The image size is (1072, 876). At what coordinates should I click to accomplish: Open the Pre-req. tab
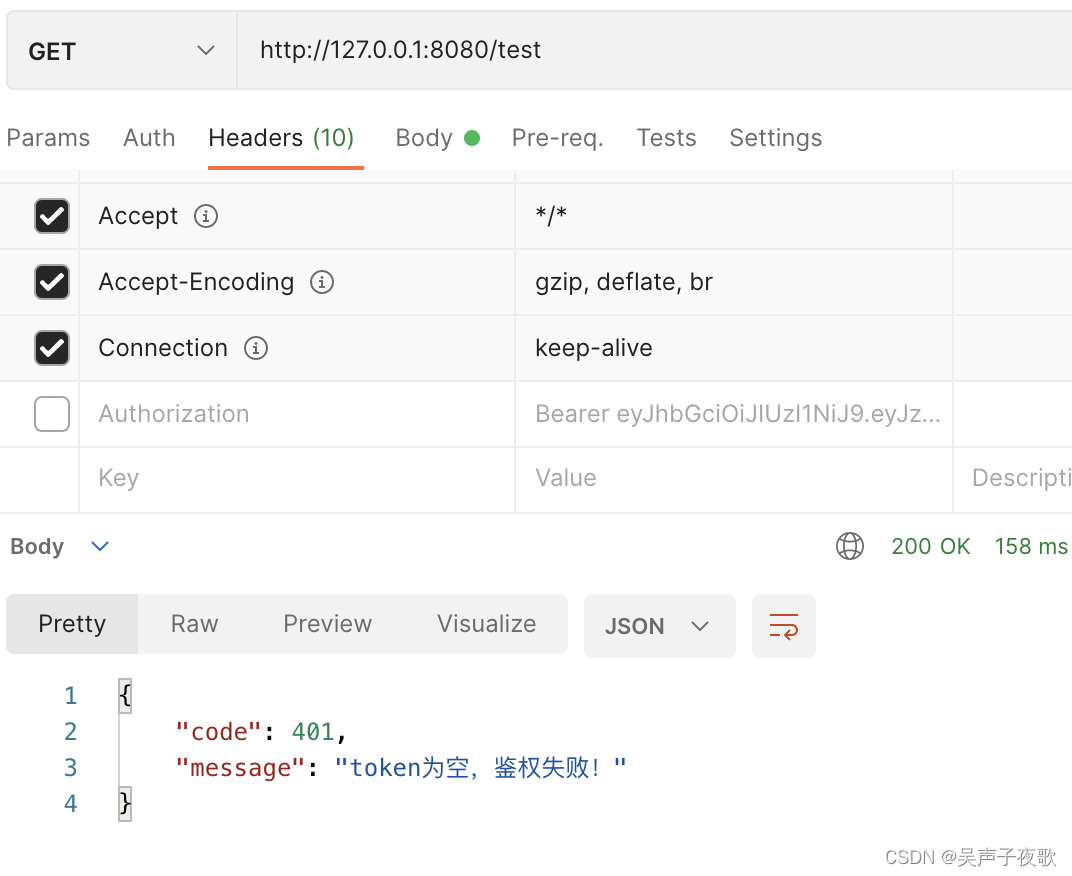point(558,138)
